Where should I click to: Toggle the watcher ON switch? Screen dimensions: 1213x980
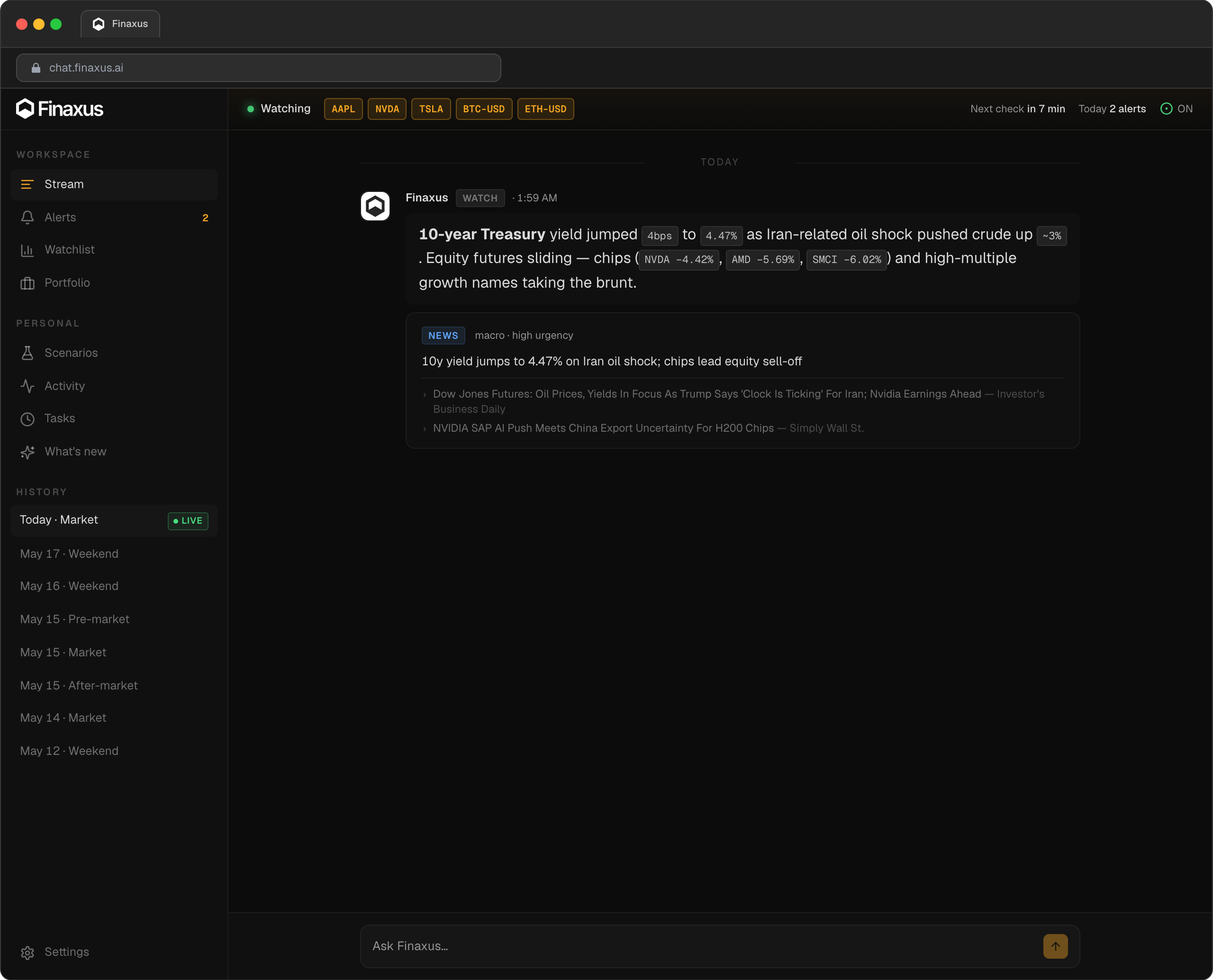tap(1177, 109)
